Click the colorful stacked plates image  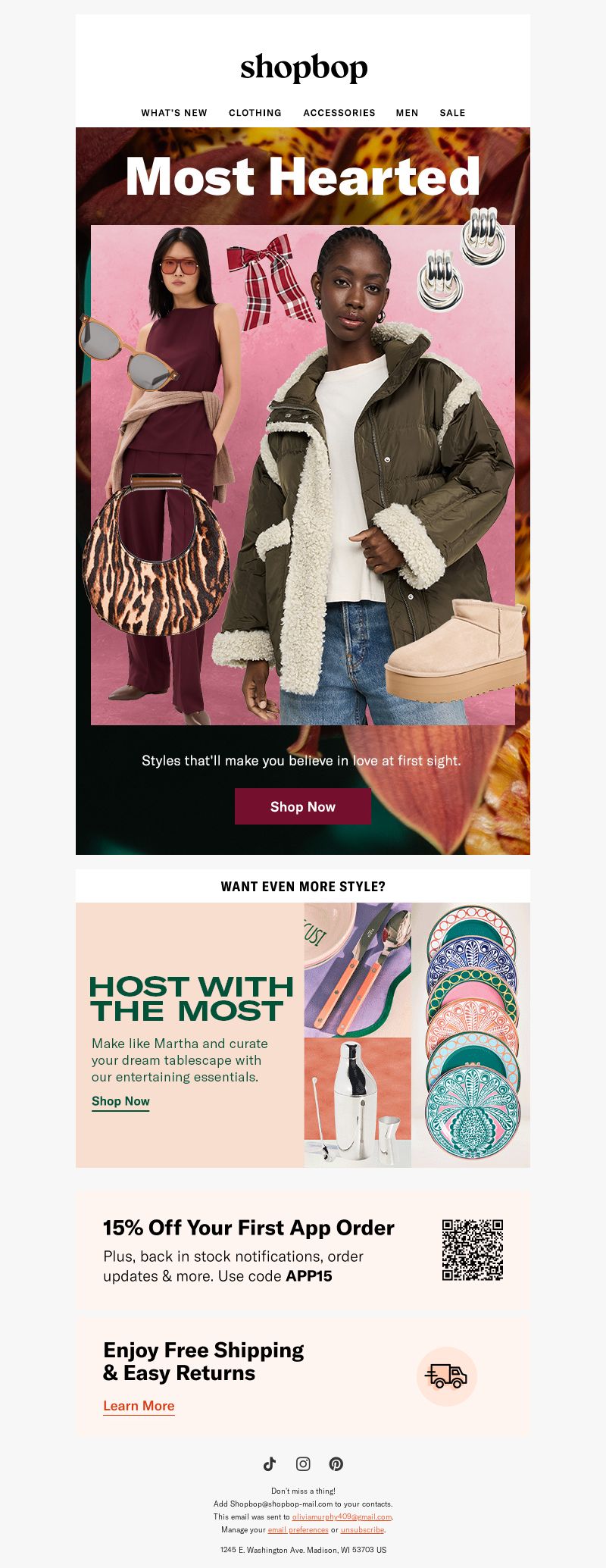[471, 1034]
